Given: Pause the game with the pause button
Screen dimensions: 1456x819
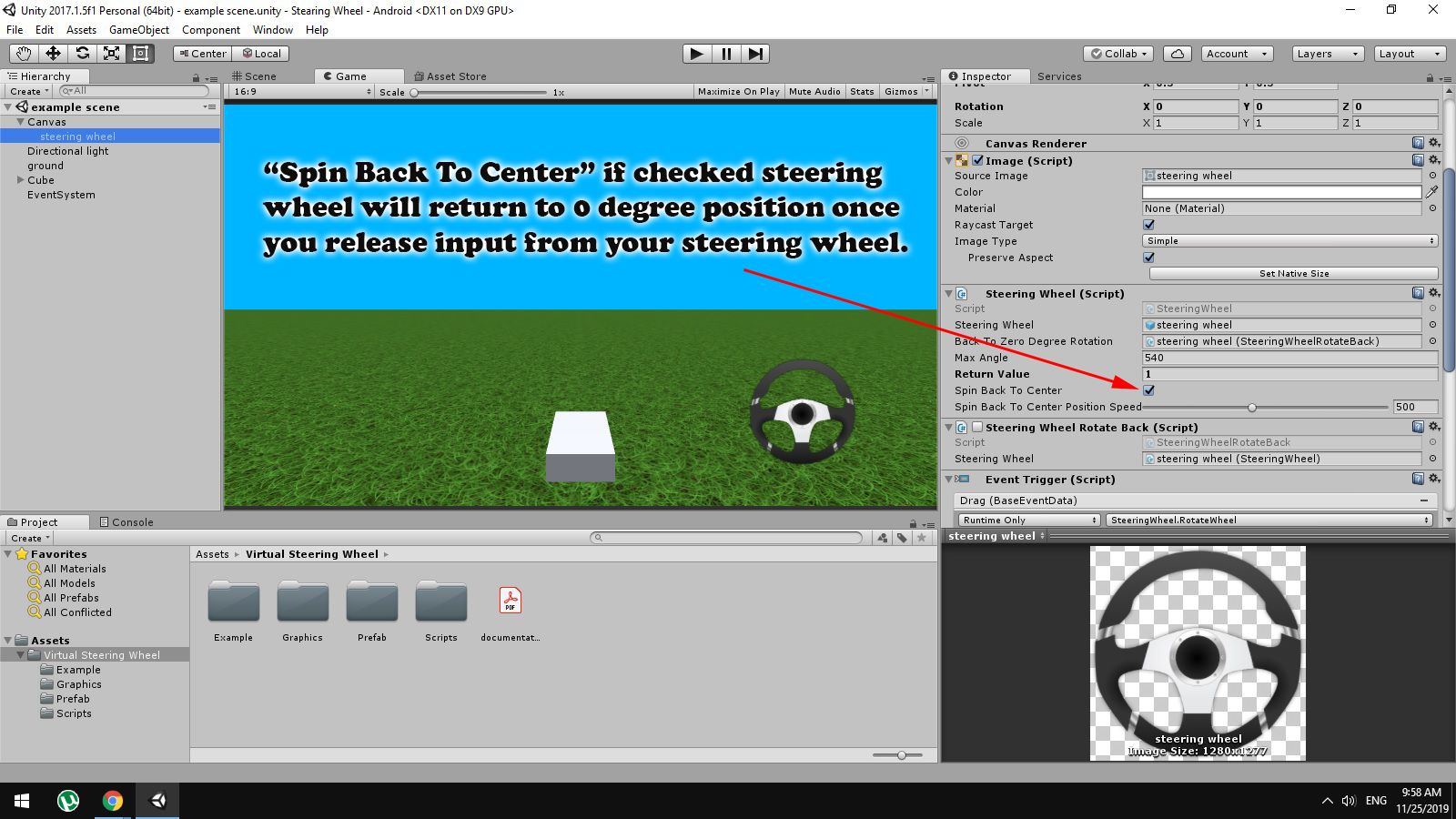Looking at the screenshot, I should click(x=726, y=54).
